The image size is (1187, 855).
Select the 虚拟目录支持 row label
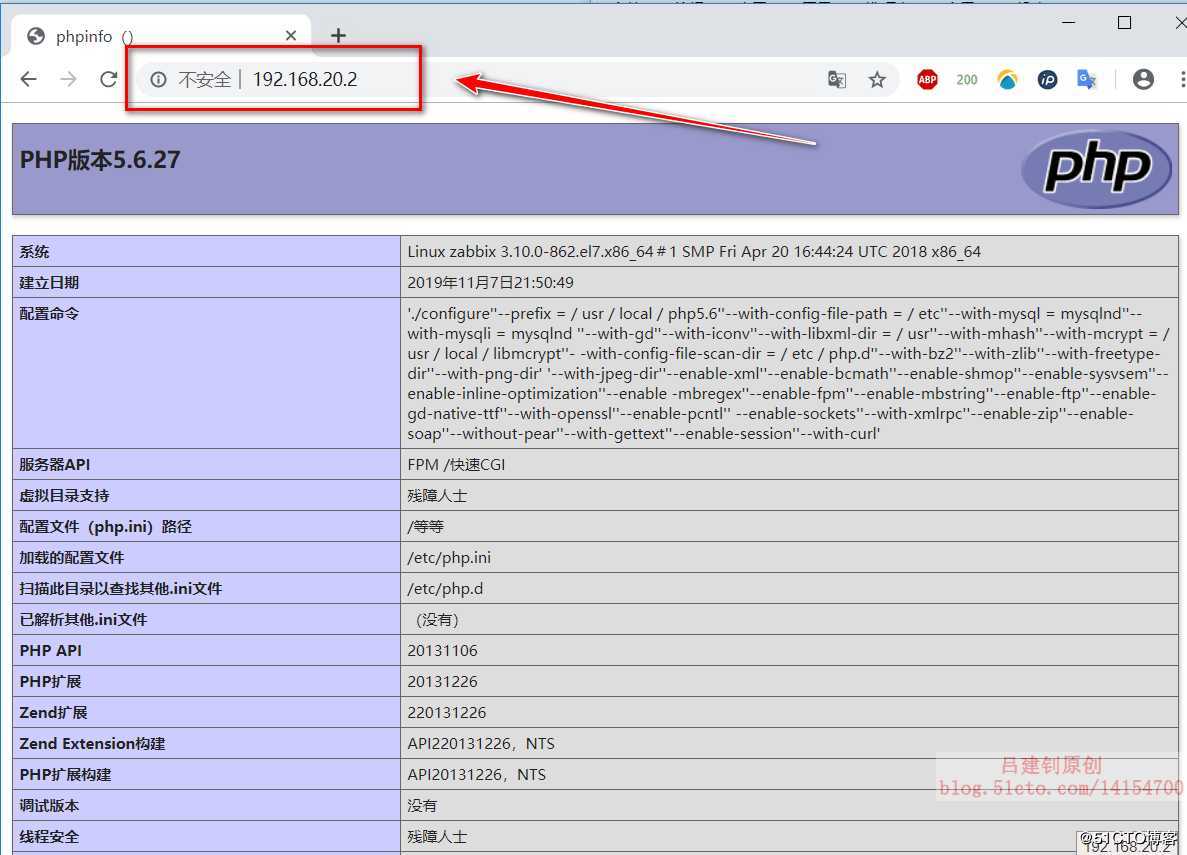pos(64,495)
